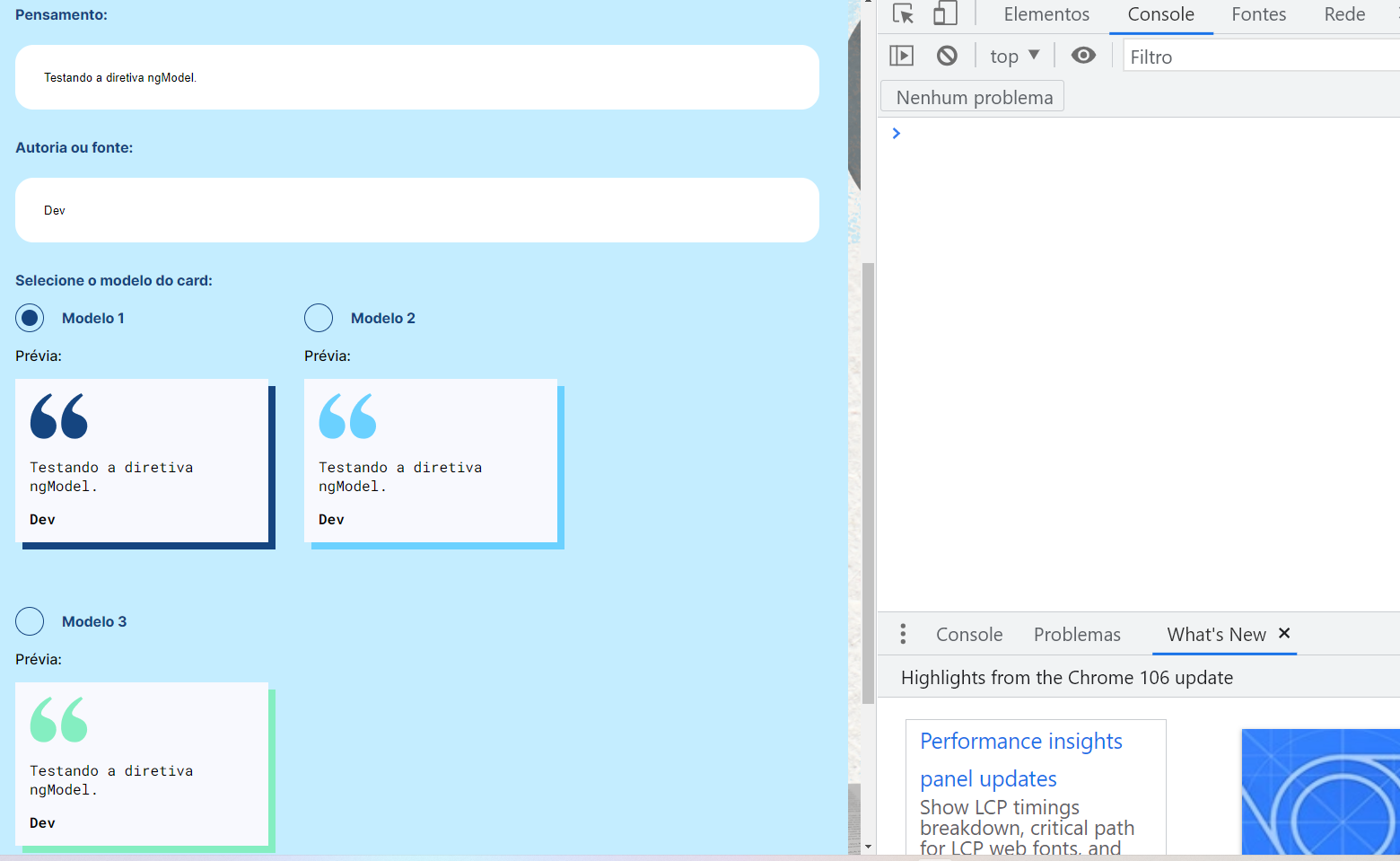Click the green Modelo 3 preview card
The width and height of the screenshot is (1400, 861).
144,767
